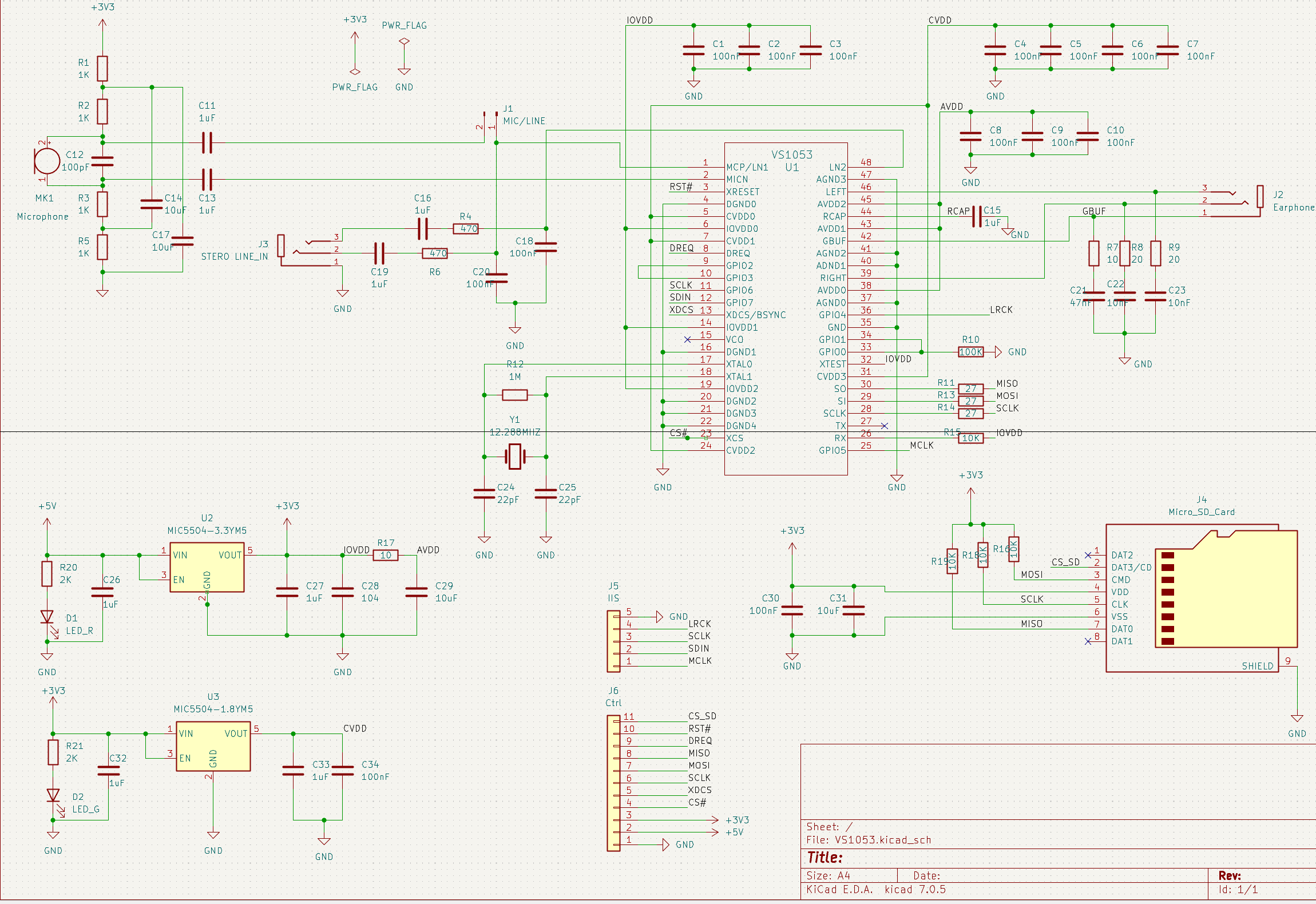Click the C30 100nF capacitor
Screen dimensions: 1316x904
click(792, 610)
